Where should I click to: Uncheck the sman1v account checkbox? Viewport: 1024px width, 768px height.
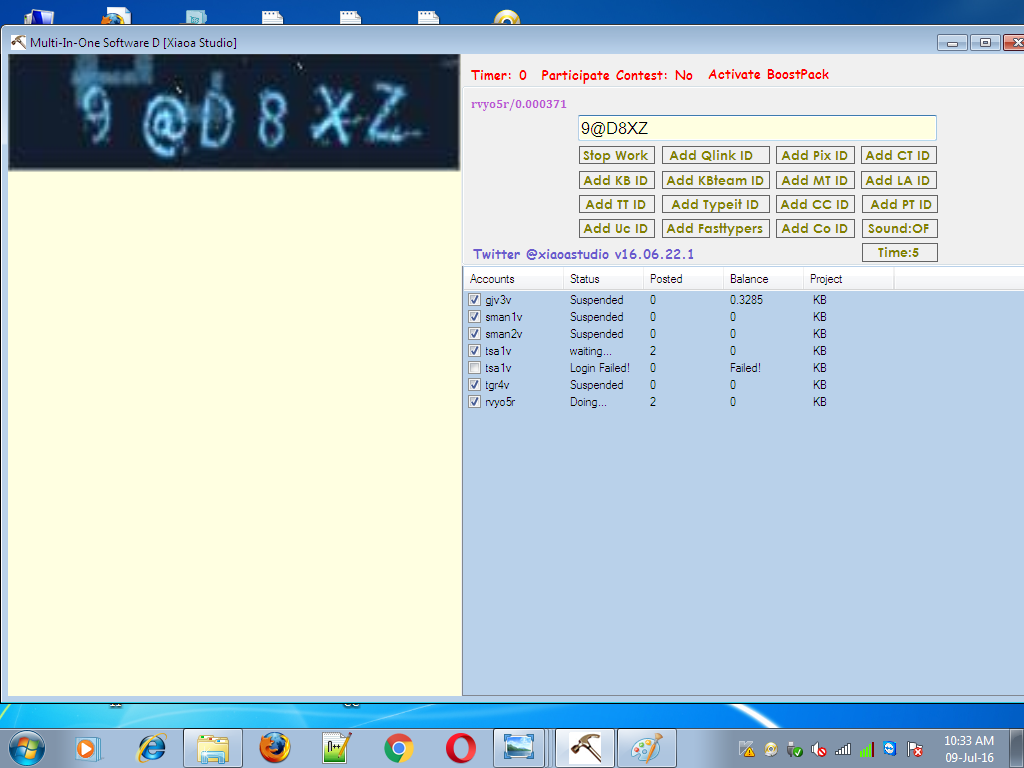pos(475,317)
